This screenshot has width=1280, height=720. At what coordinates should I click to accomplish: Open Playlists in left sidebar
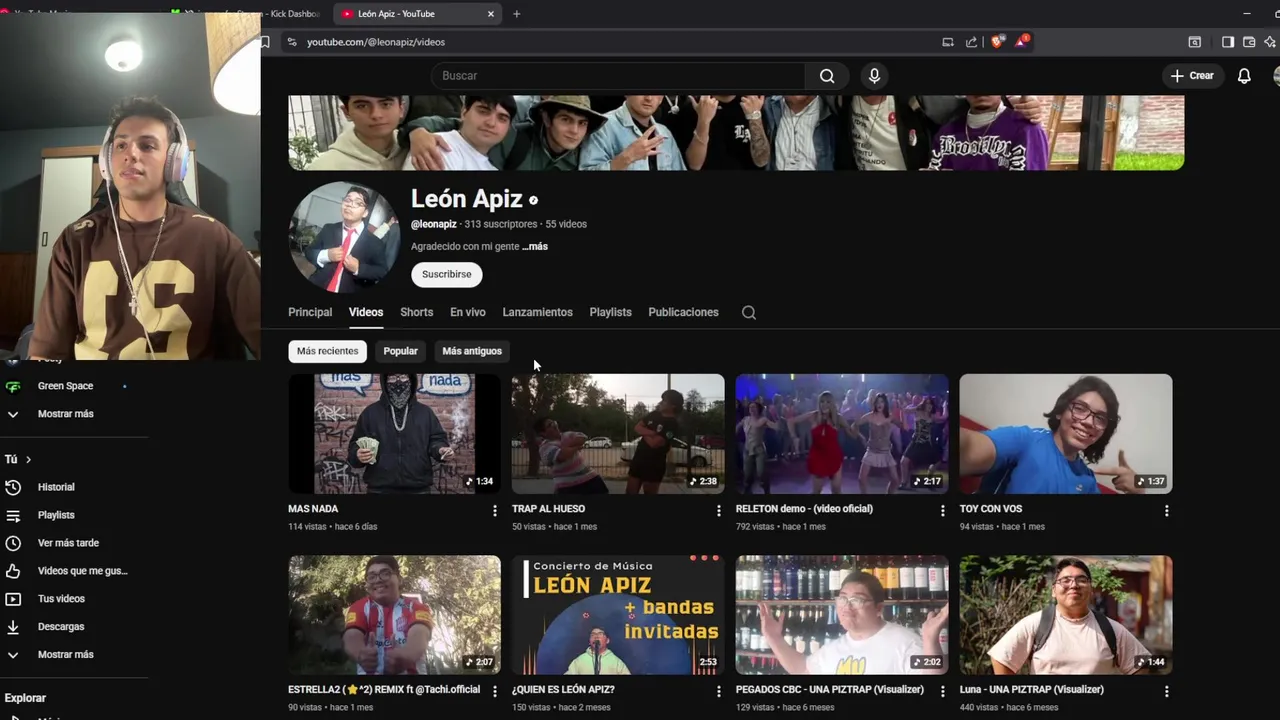point(56,515)
